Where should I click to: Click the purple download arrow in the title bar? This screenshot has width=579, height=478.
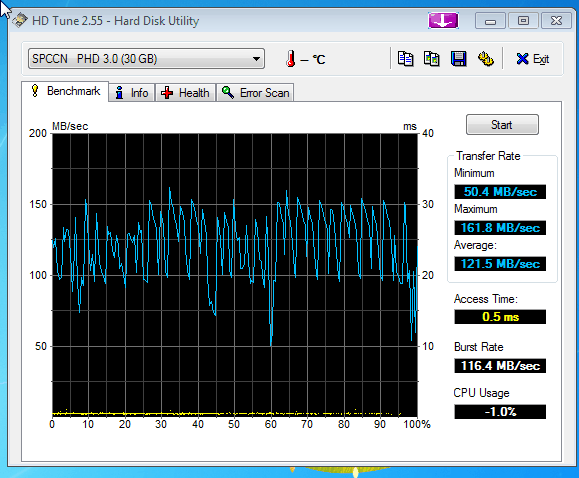(x=443, y=21)
